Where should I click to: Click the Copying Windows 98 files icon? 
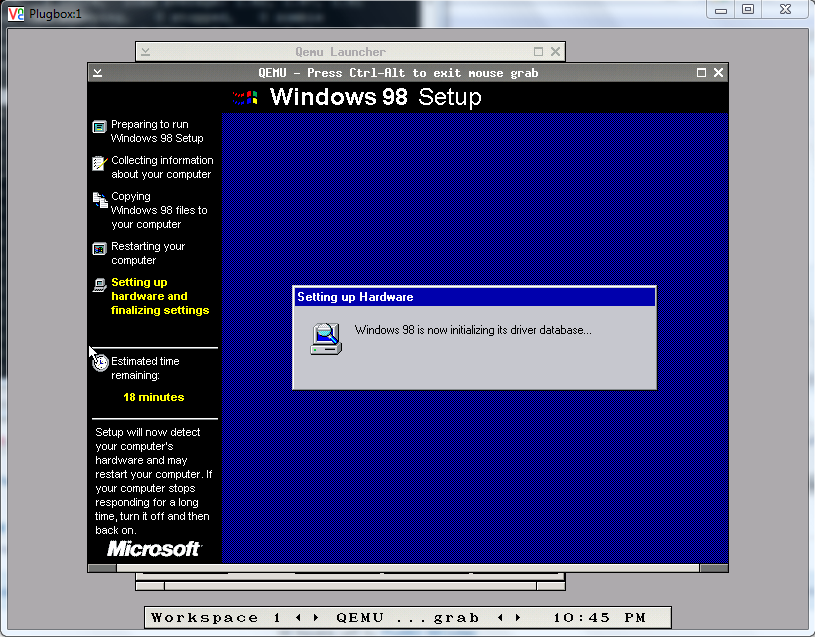(x=100, y=200)
